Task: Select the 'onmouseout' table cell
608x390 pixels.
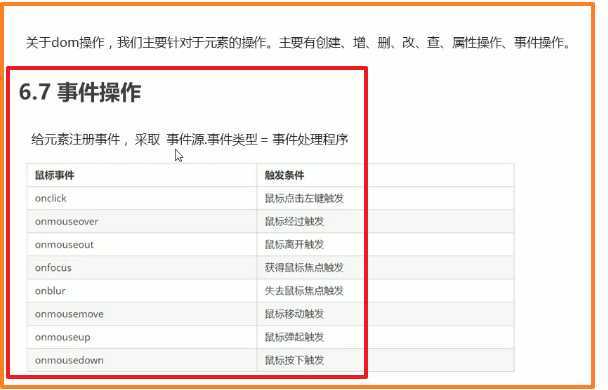Action: coord(142,245)
